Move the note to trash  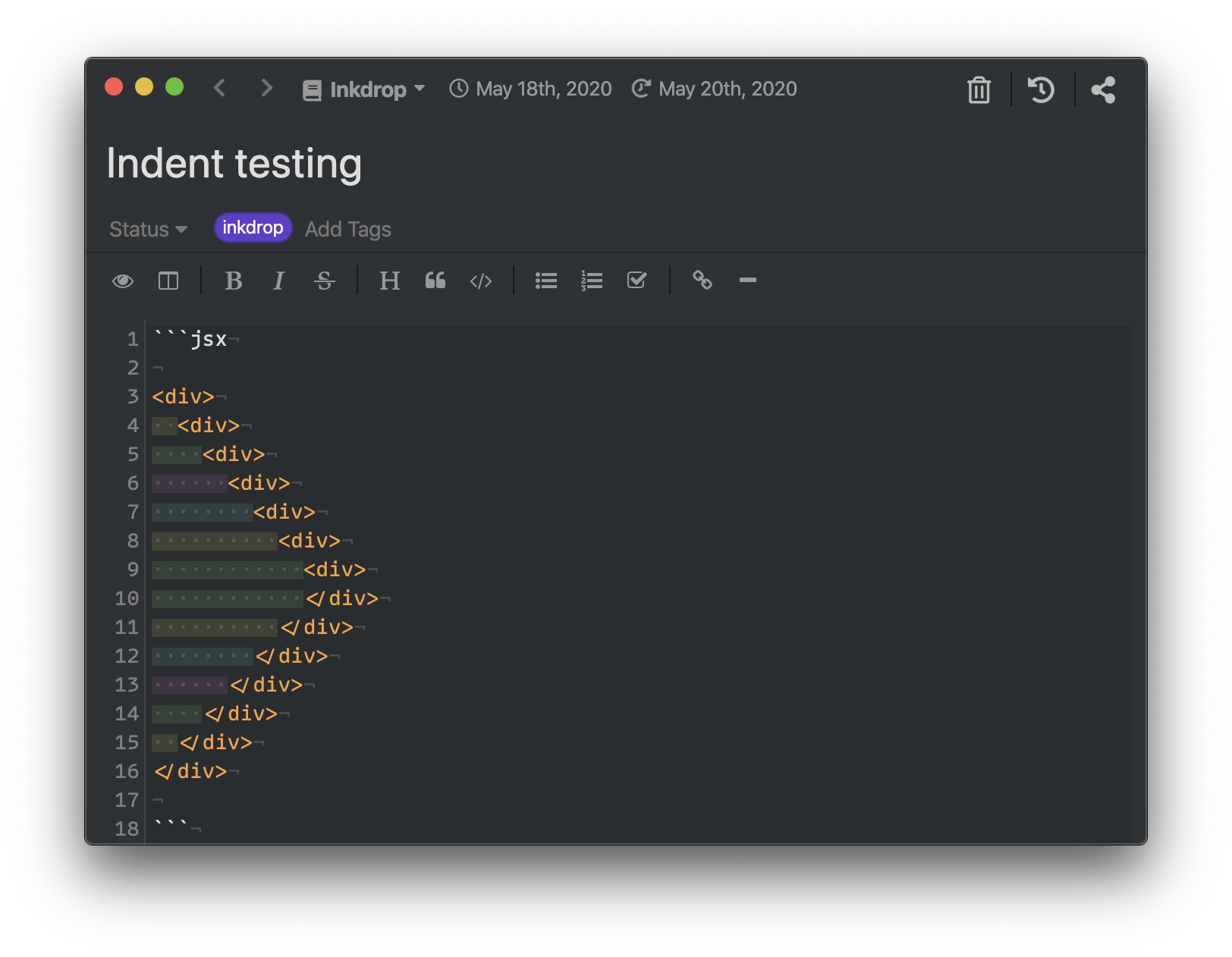[x=979, y=89]
